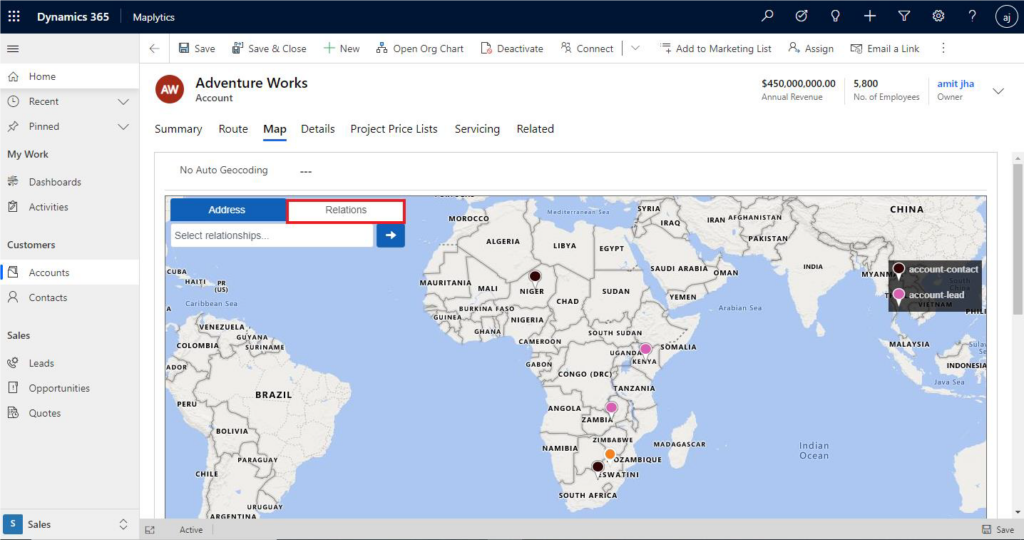The height and width of the screenshot is (540, 1024).
Task: Open Opportunities in sidebar
Action: 69,388
